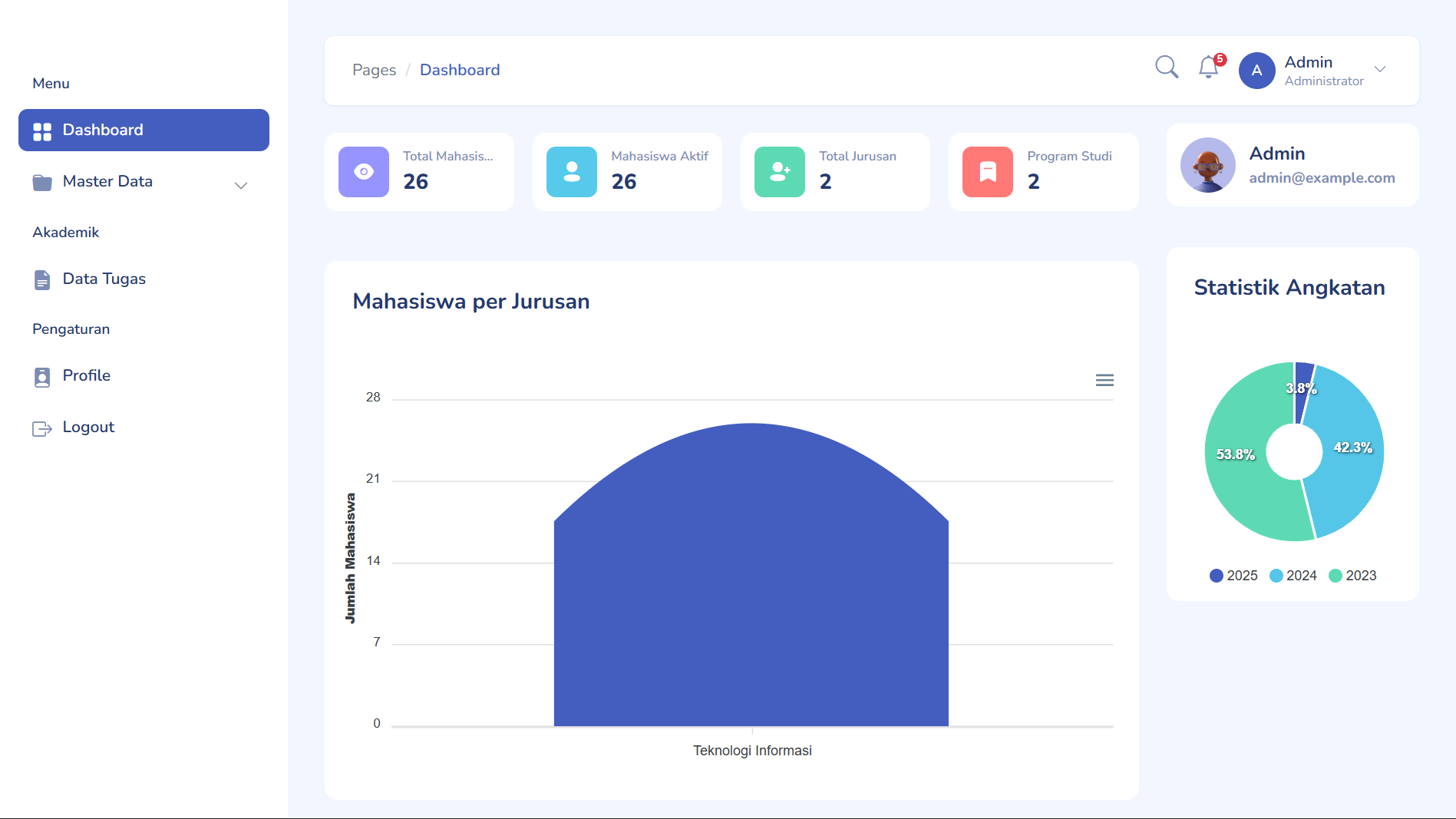Select Dashboard in the sidebar
The image size is (1456, 819).
pyautogui.click(x=144, y=130)
